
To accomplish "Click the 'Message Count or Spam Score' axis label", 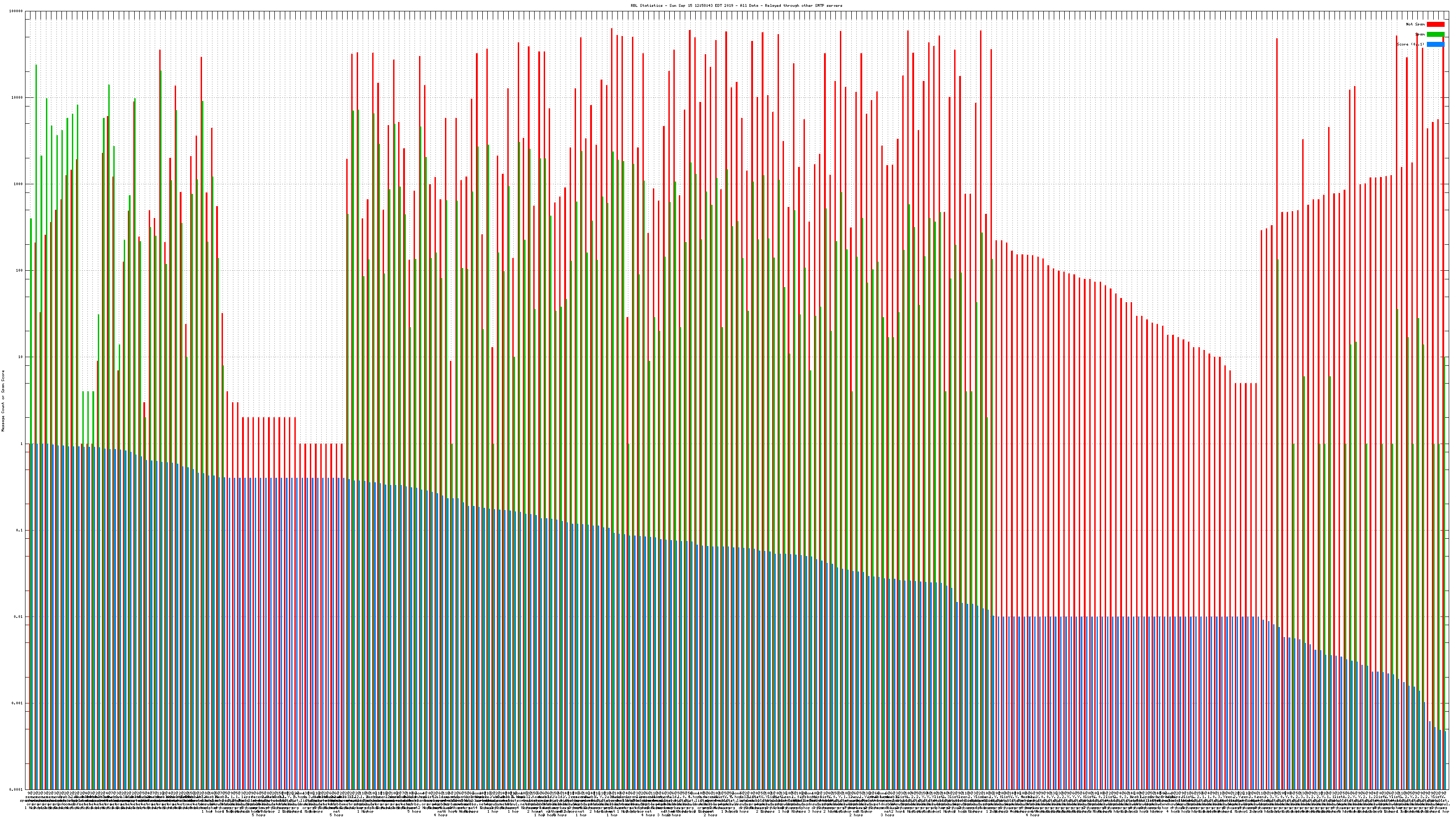I will tap(3, 401).
